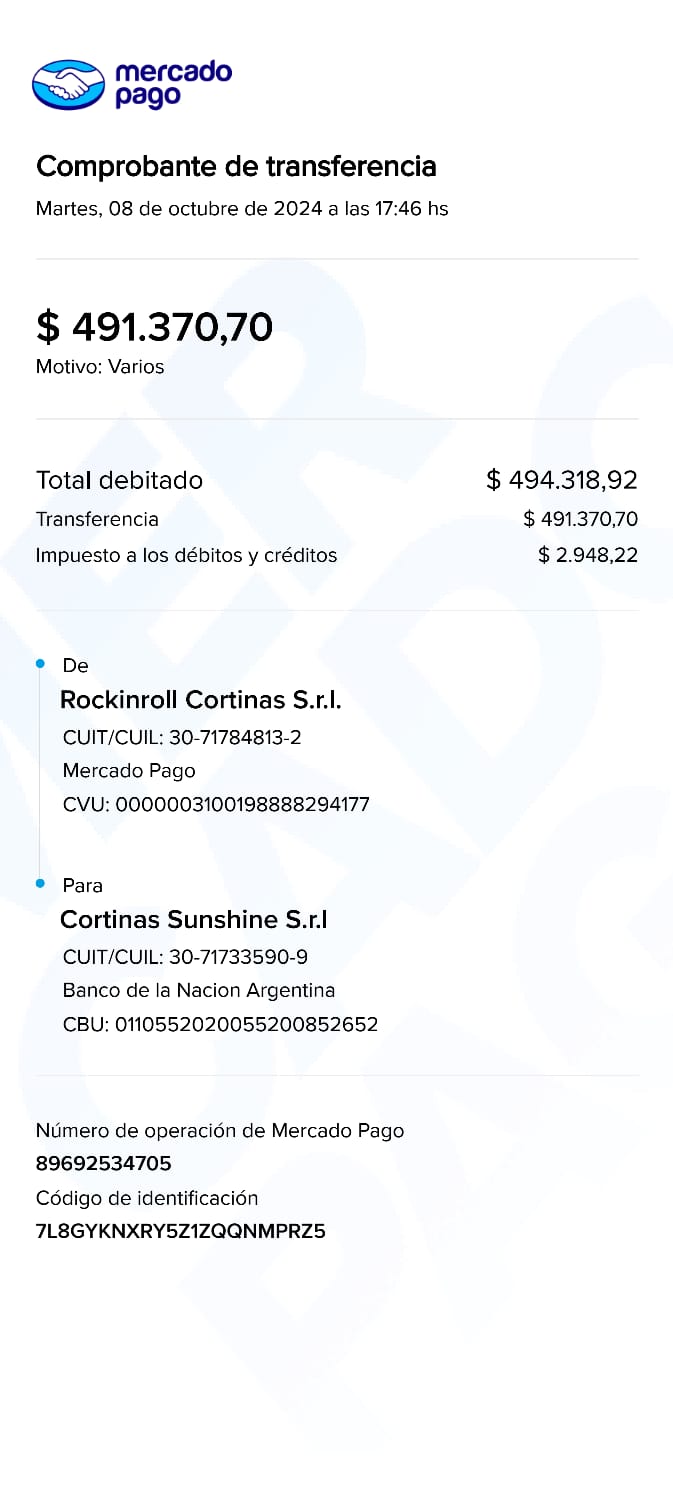Select the sender CVU number
Image resolution: width=673 pixels, height=1495 pixels.
click(216, 804)
